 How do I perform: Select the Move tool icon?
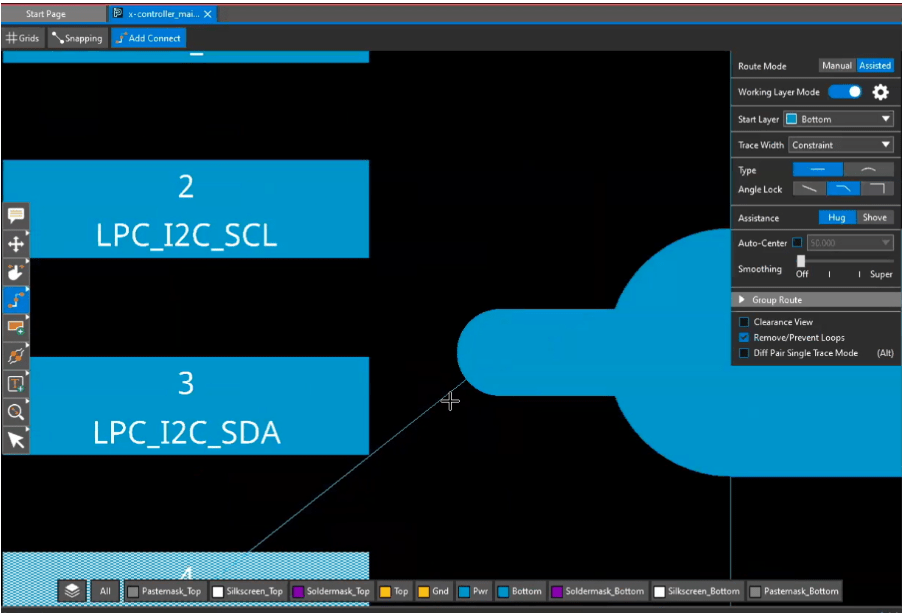pyautogui.click(x=16, y=244)
